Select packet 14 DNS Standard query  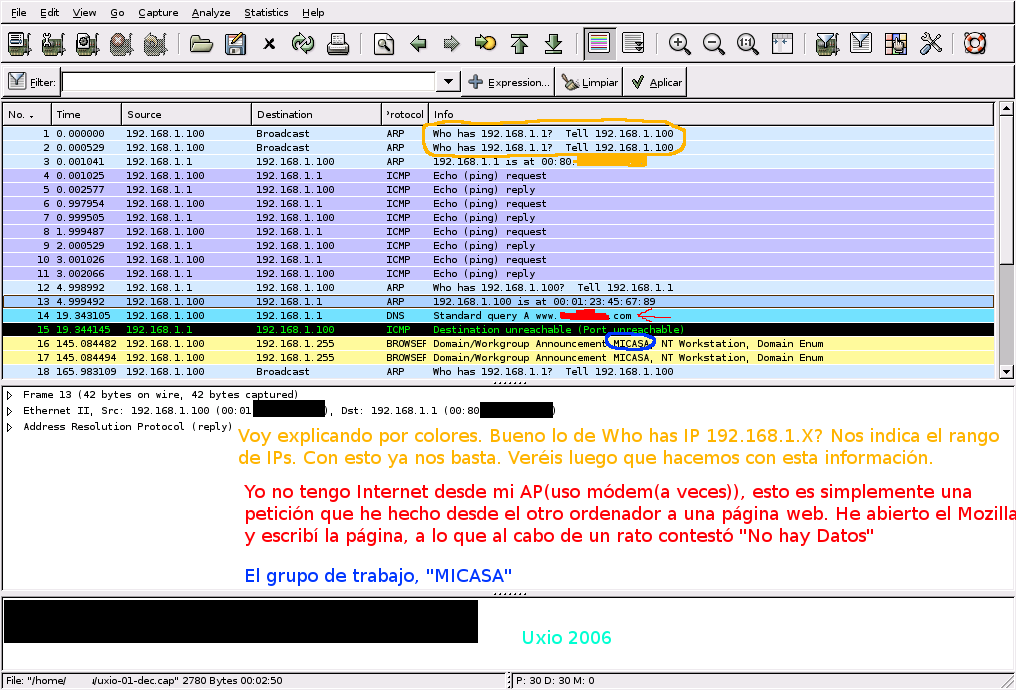pos(498,316)
